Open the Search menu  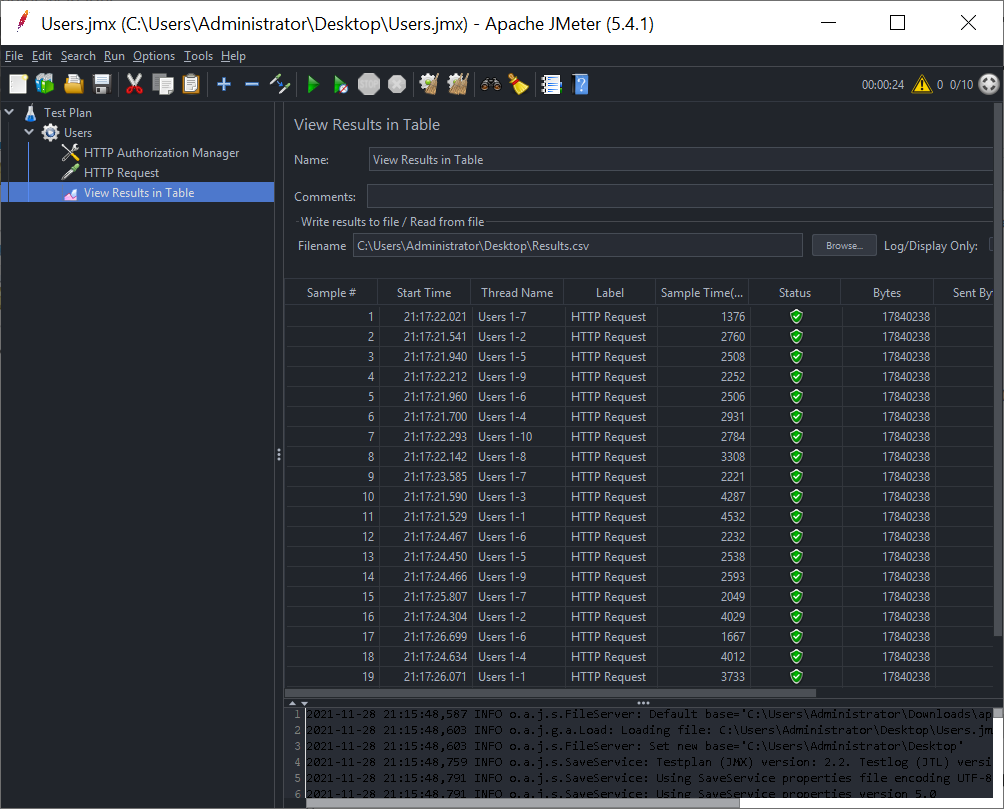78,56
